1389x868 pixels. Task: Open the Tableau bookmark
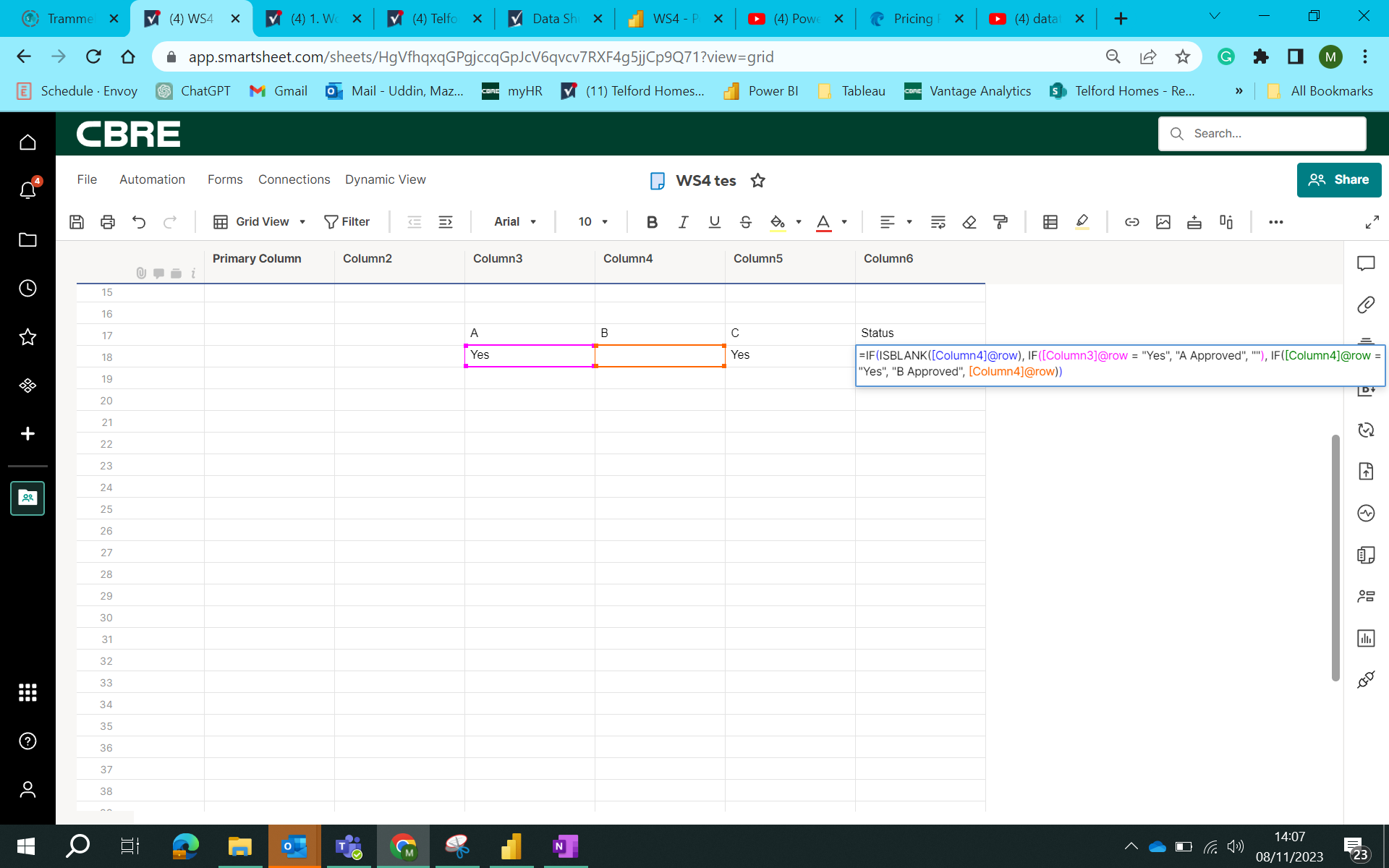pos(851,91)
